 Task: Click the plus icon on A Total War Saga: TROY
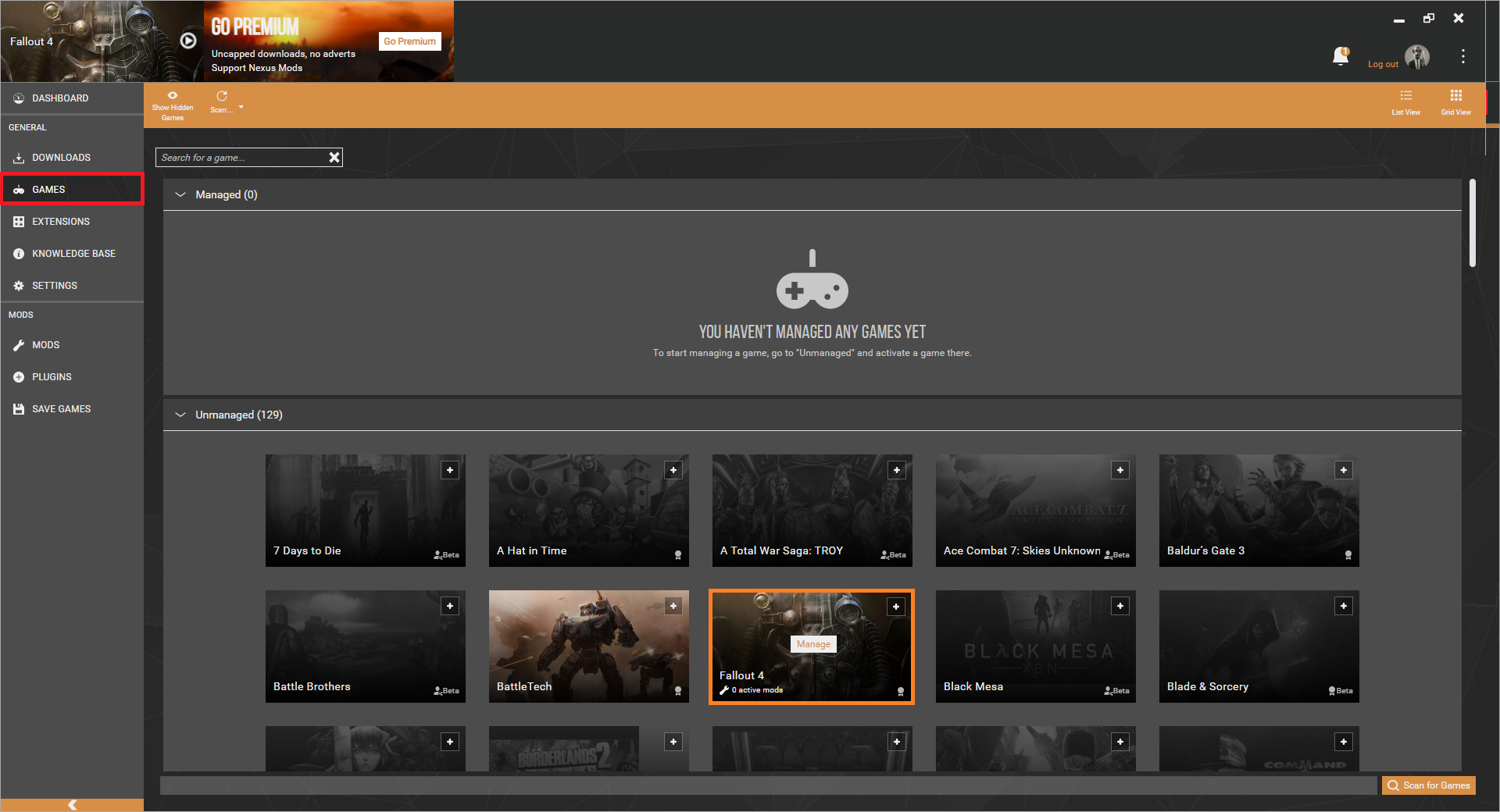coord(897,470)
